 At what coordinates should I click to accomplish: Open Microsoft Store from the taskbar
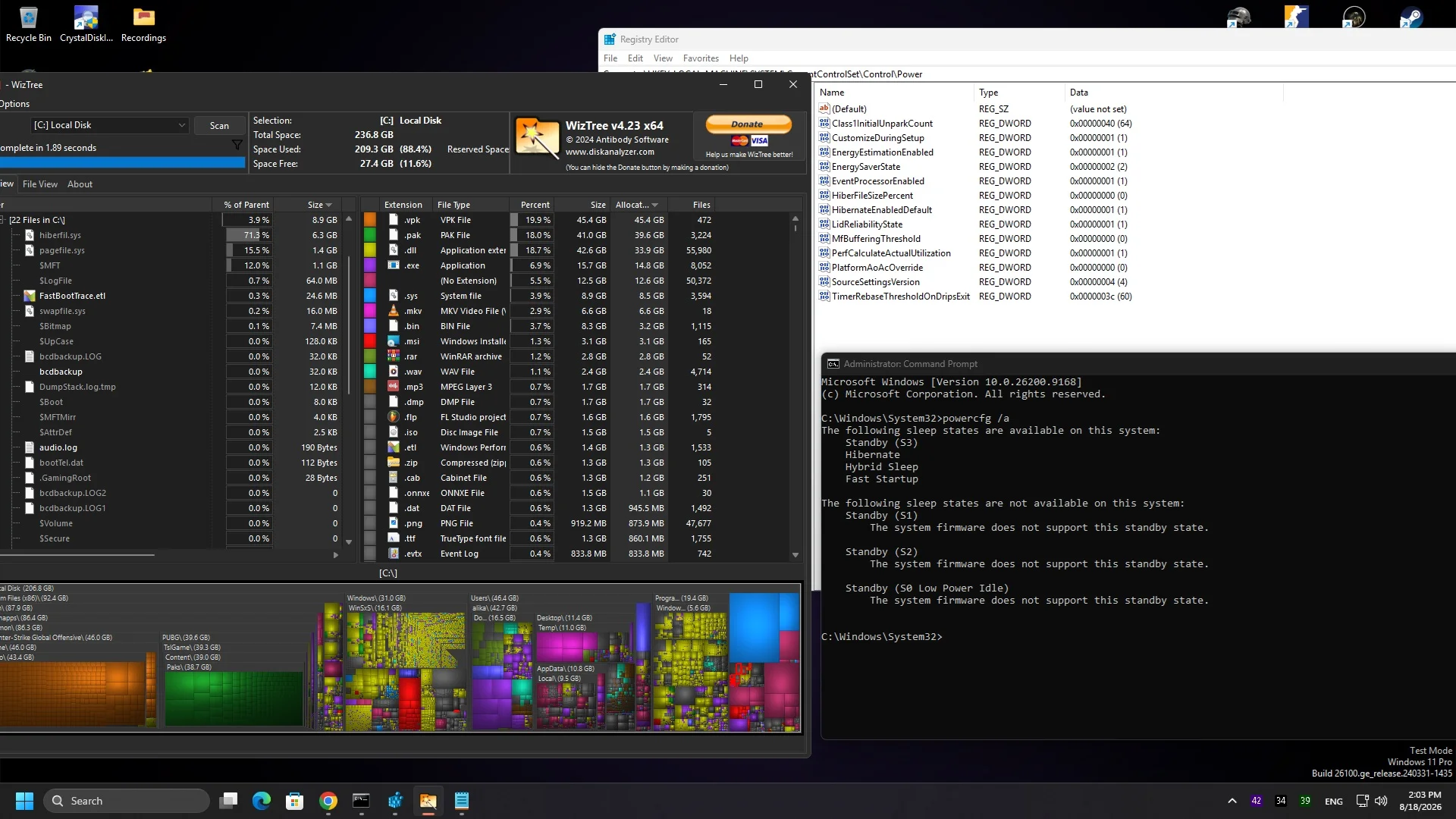[295, 801]
